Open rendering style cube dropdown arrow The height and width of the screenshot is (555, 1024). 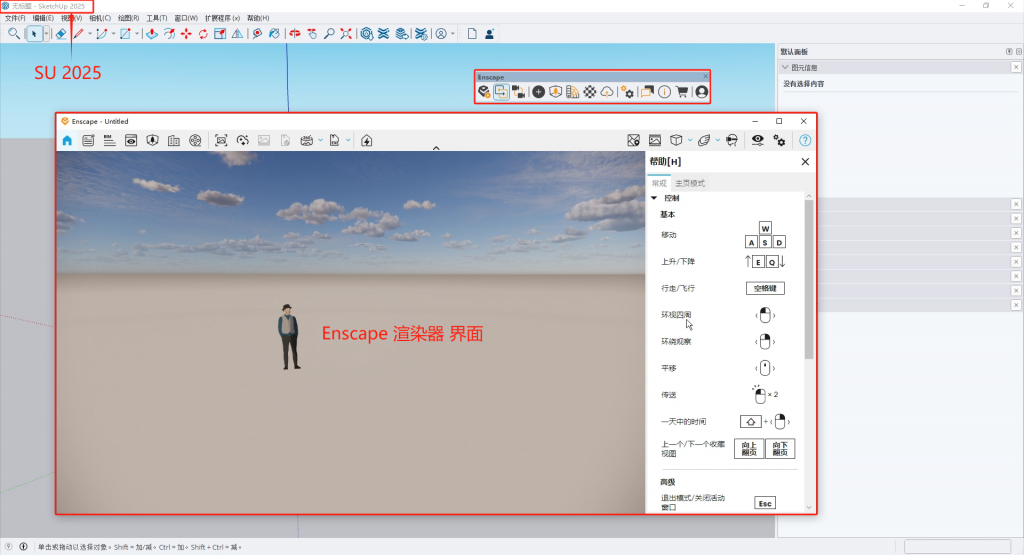coord(690,140)
